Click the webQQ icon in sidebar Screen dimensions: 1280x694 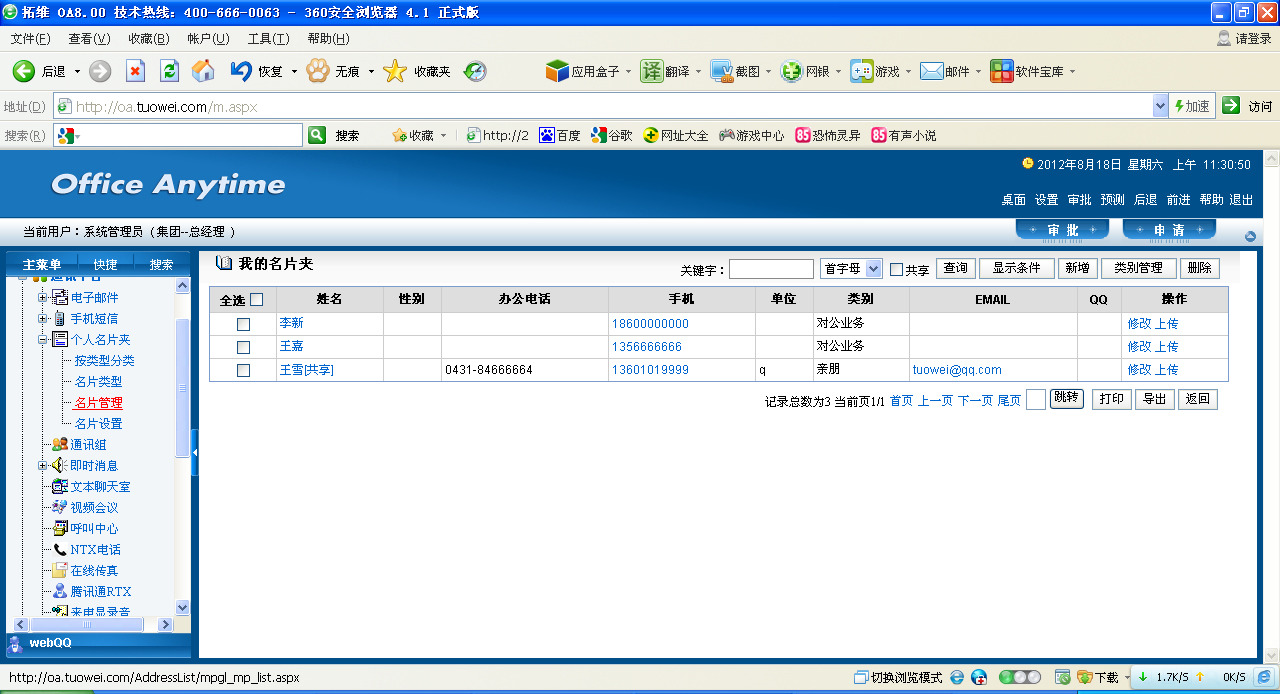15,644
